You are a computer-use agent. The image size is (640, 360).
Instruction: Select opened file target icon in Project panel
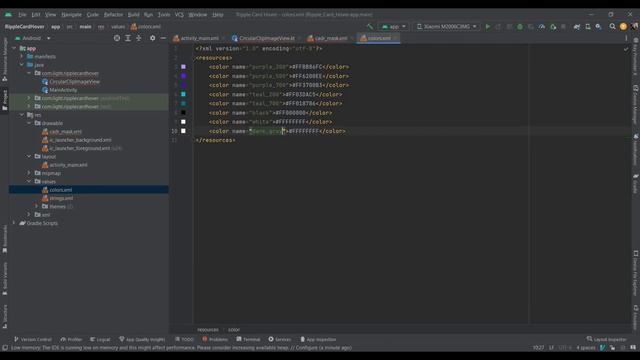point(117,38)
